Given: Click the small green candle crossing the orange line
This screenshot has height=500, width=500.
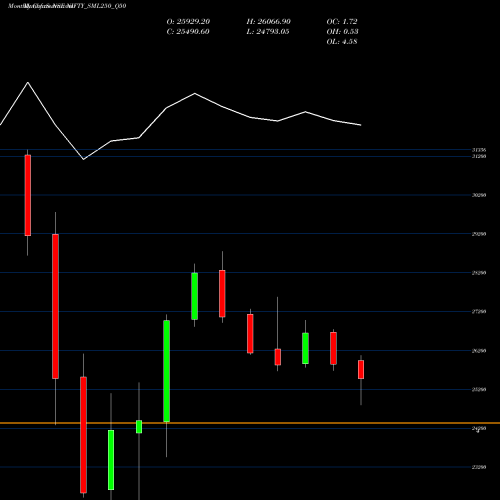Looking at the screenshot, I should 139,427.
